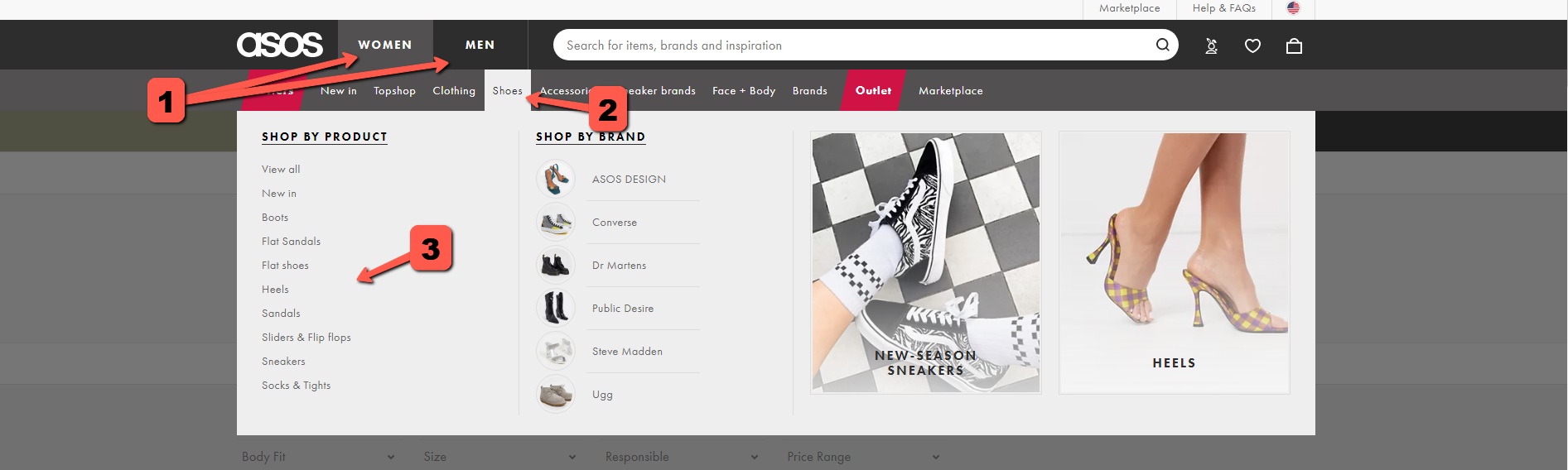Open the shopping bag icon
This screenshot has width=1568, height=470.
(1294, 46)
